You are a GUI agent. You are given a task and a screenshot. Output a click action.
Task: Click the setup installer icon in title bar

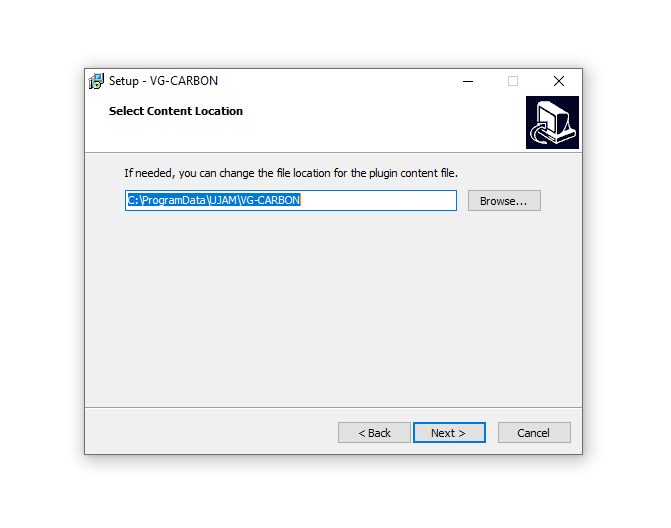[x=96, y=81]
